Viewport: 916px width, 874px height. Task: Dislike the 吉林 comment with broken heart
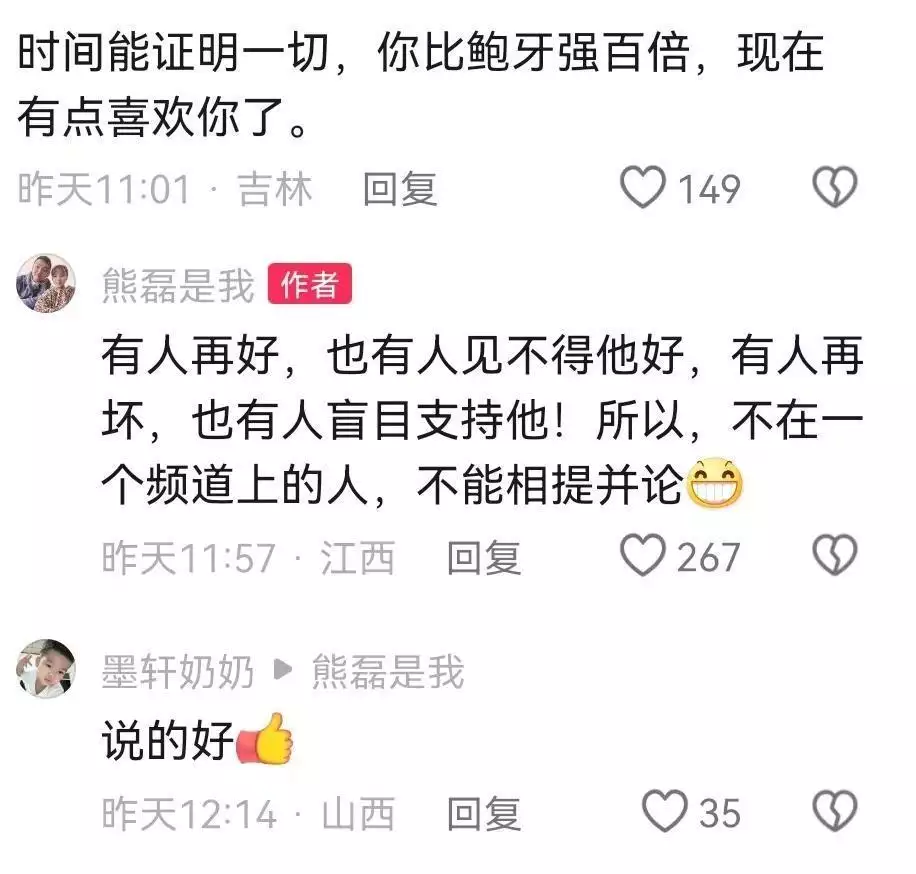click(835, 187)
